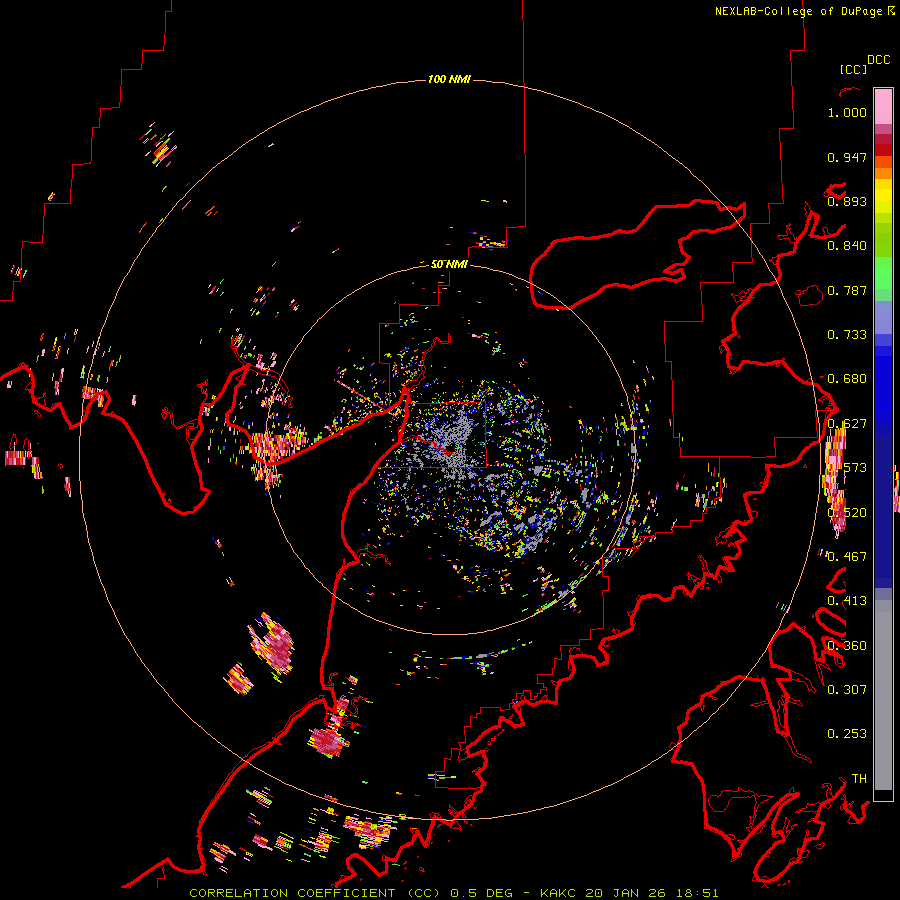Click the 0.360 scale value
The width and height of the screenshot is (900, 900).
pyautogui.click(x=847, y=645)
